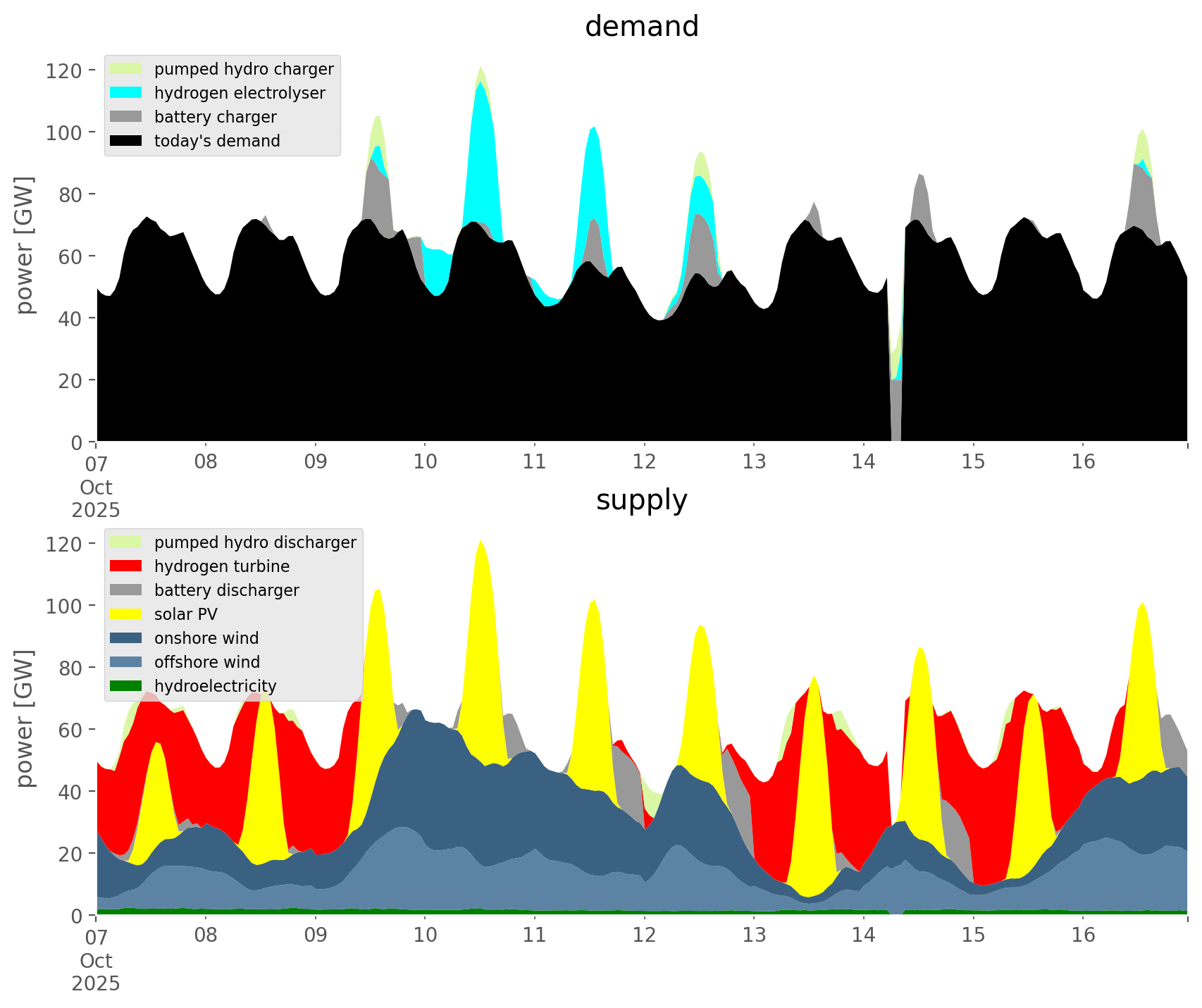
Task: Click the red hydrogen turbine legend swatch
Action: point(126,566)
